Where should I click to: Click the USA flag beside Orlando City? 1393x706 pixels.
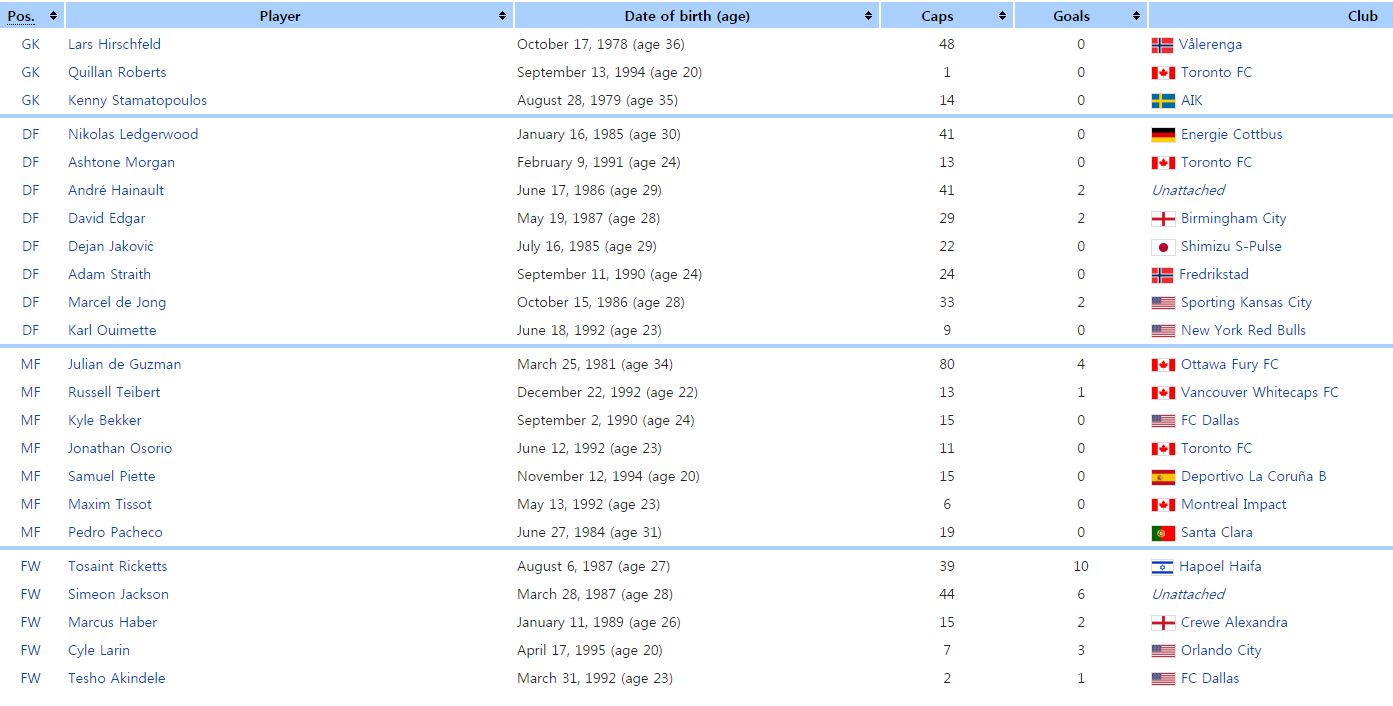tap(1163, 651)
